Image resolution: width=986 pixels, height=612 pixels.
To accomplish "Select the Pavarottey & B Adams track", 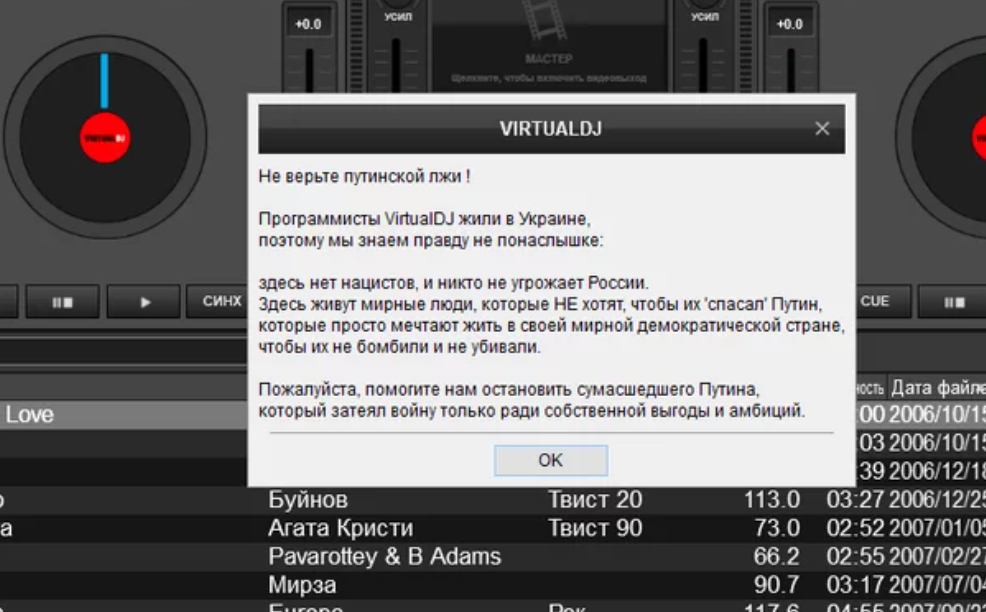I will point(493,557).
